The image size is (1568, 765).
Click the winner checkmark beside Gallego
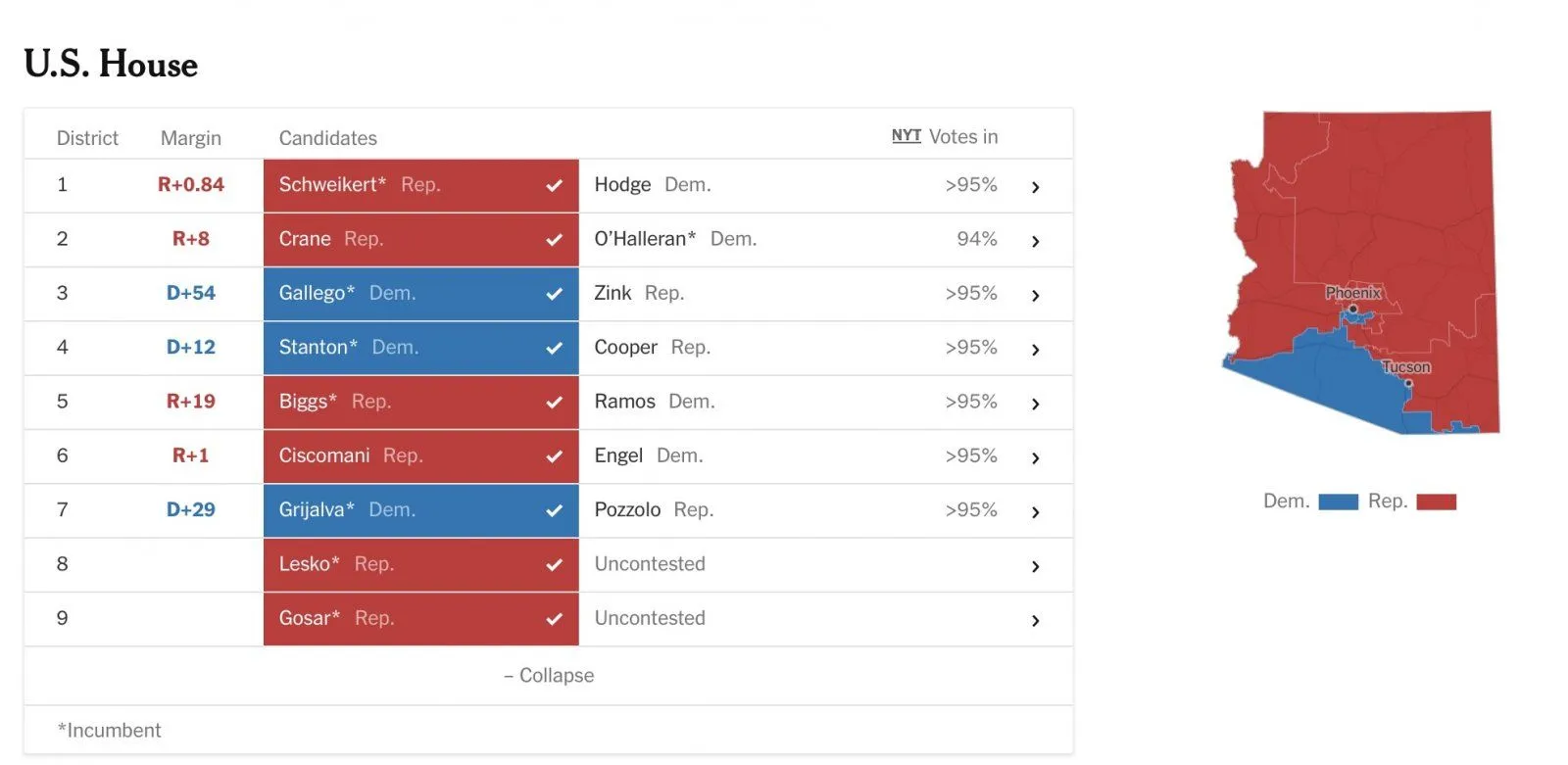click(554, 294)
